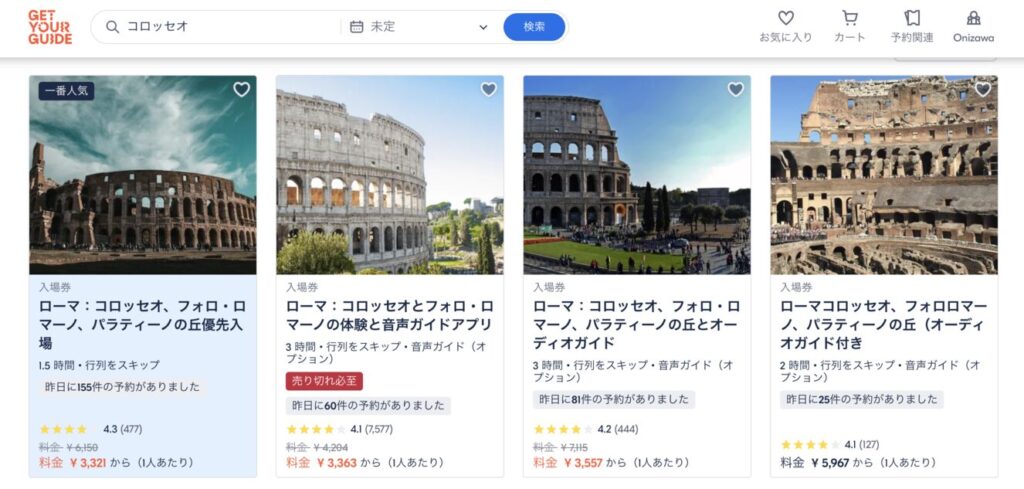Open tour titled コロッセオとフォロ・ロマーノの体験と音声ガイドアプリ
1024x489 pixels.
389,315
